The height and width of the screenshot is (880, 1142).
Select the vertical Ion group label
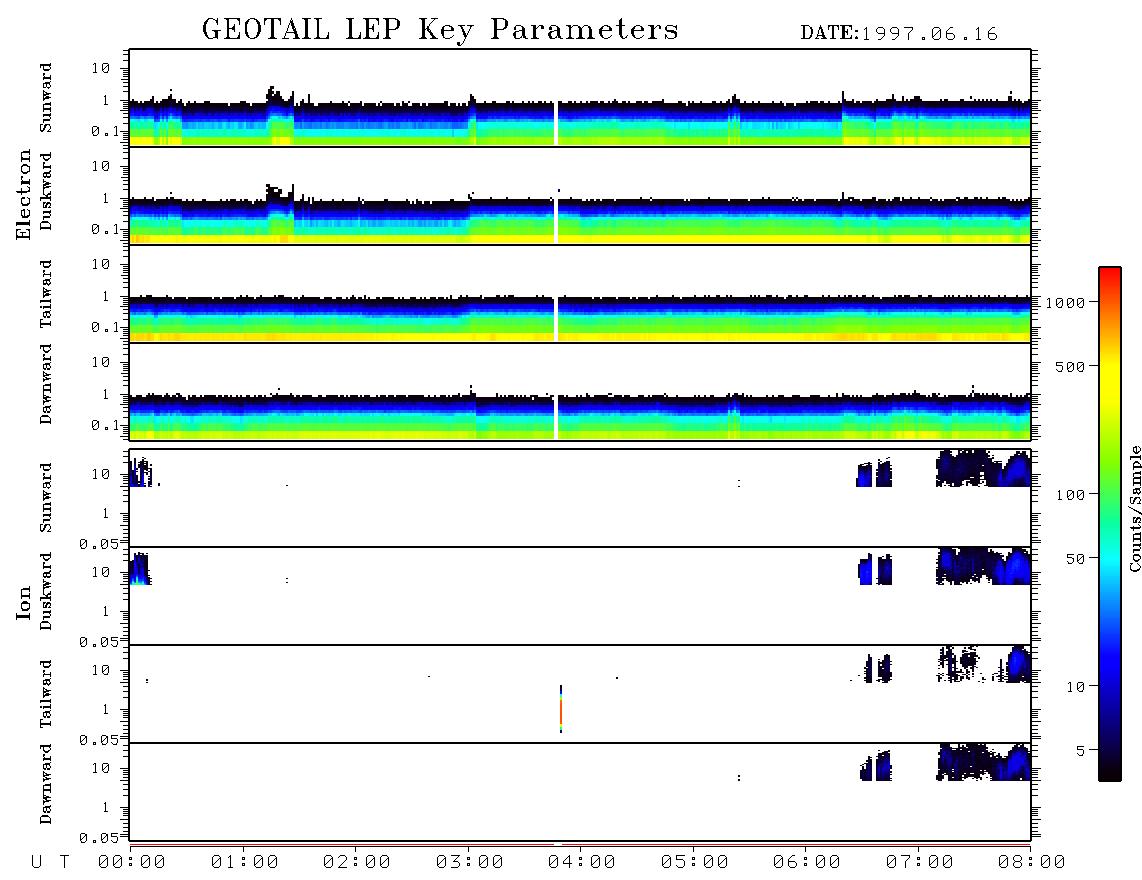pos(24,602)
